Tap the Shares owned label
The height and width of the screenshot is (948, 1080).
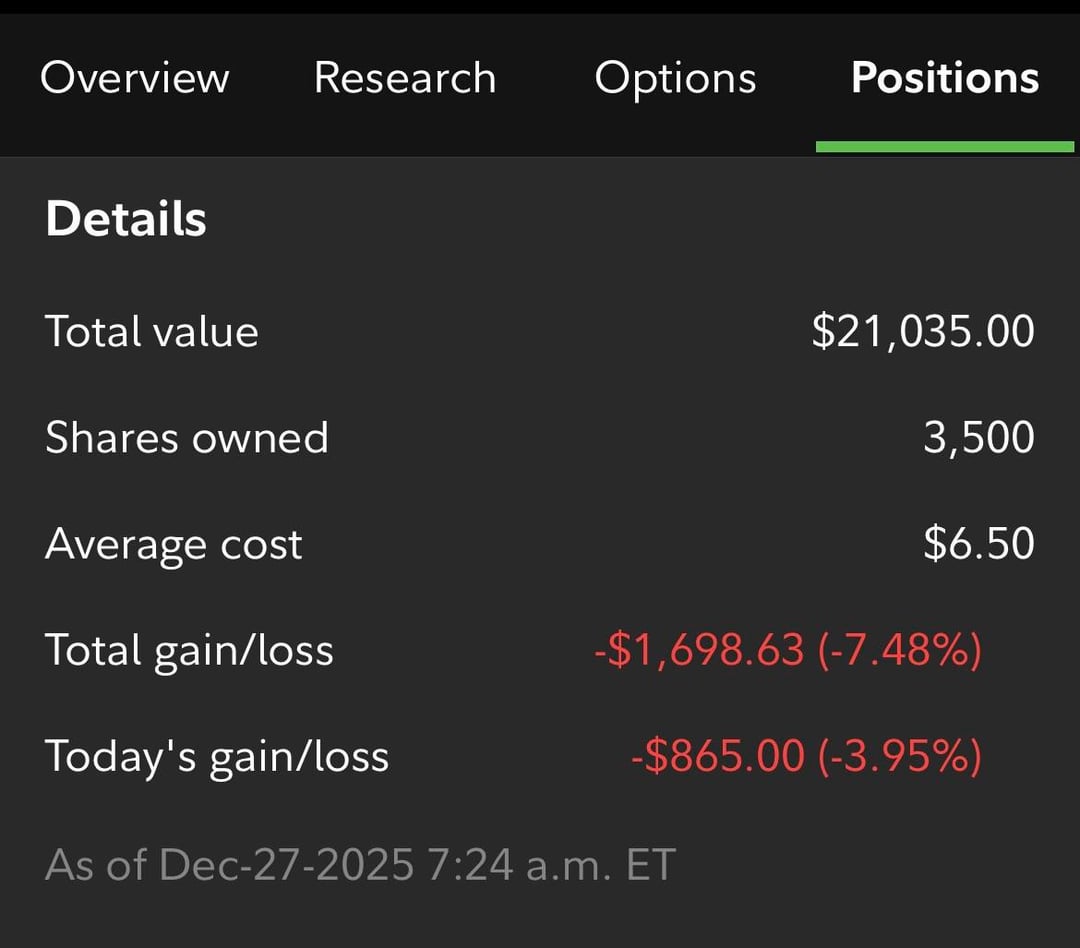[187, 438]
